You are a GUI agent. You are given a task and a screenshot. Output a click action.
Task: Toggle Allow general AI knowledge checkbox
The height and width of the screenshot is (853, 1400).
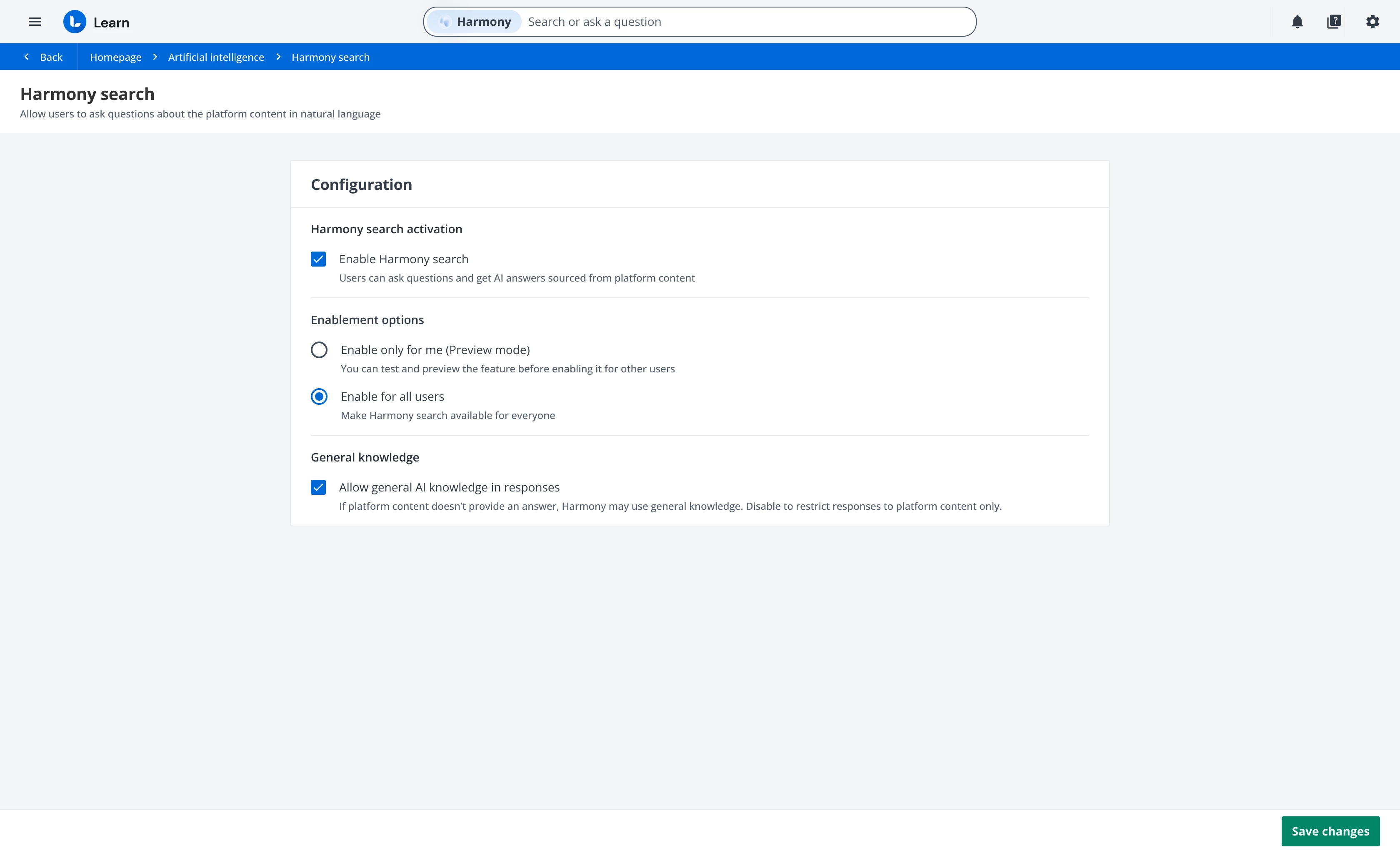[318, 487]
